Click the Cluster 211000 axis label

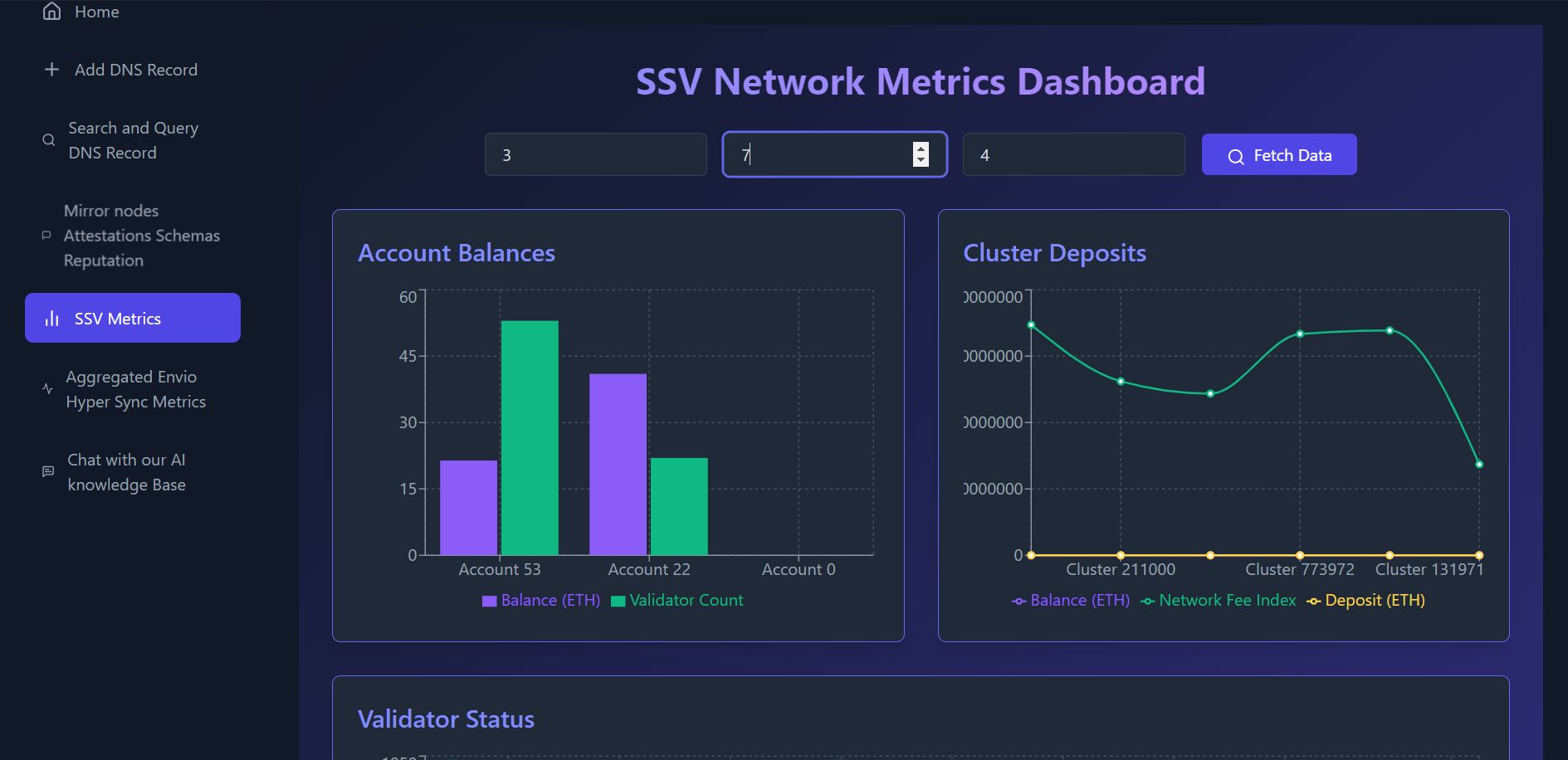1121,570
